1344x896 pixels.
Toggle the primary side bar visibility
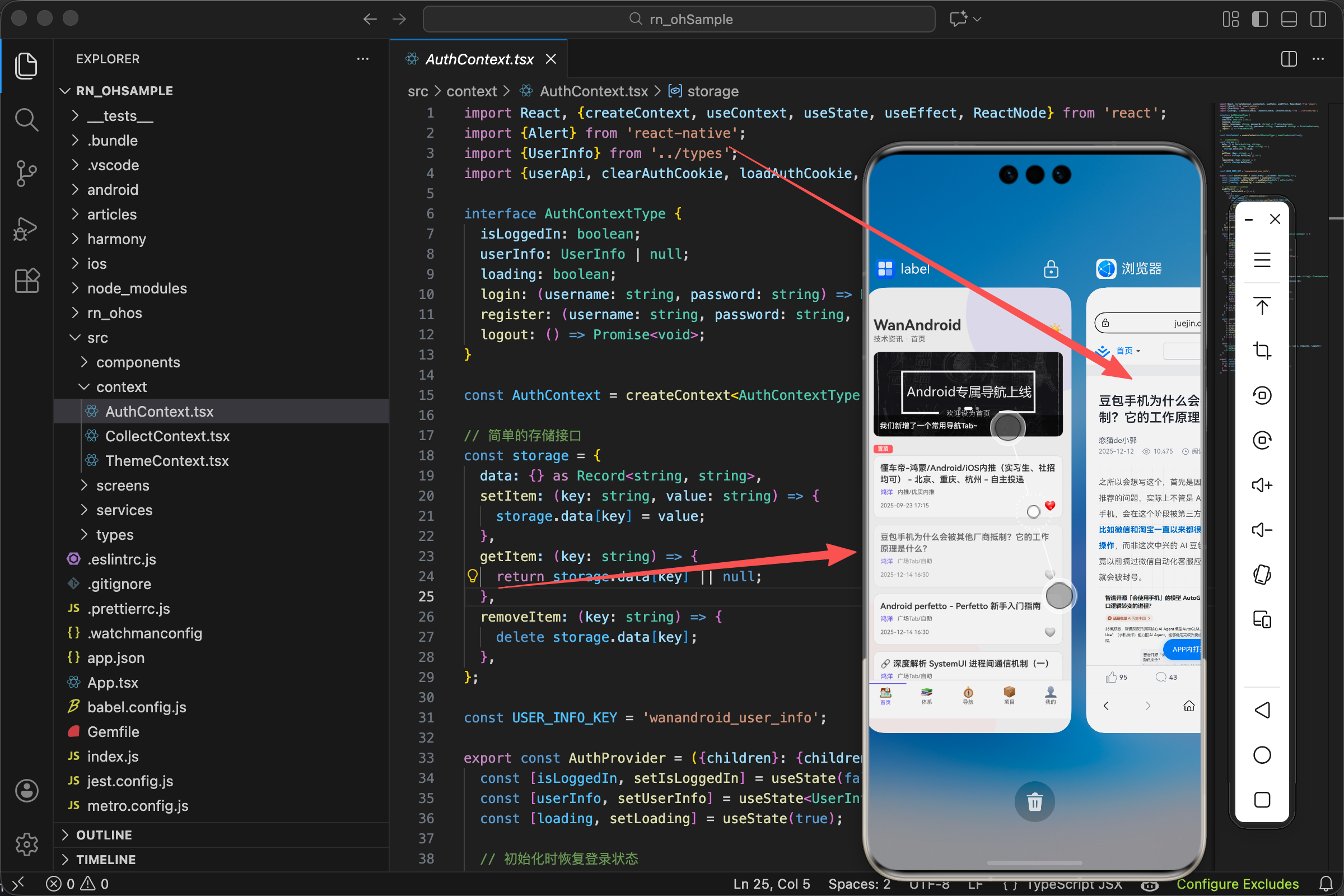tap(1260, 19)
